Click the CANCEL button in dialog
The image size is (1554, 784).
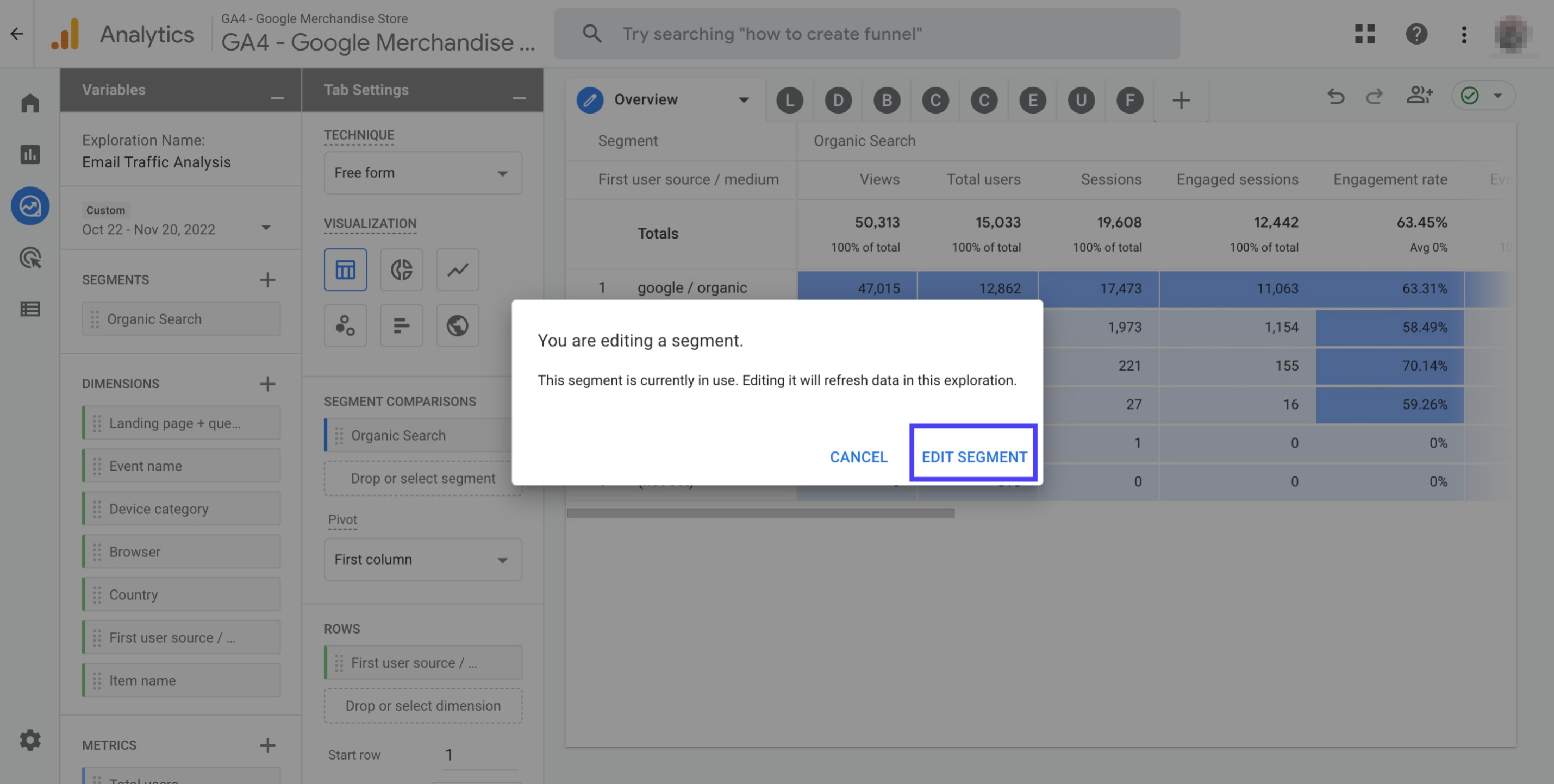click(858, 457)
